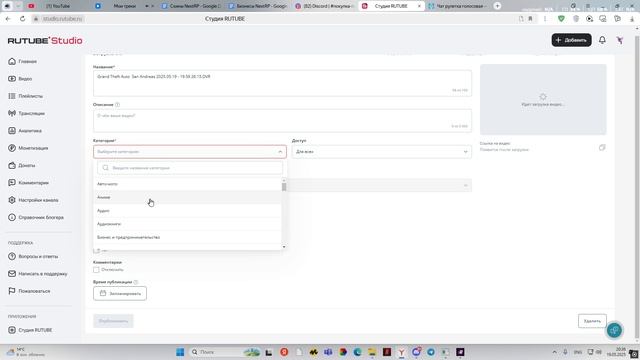This screenshot has height=360, width=640.
Task: Click the Удалить button
Action: pos(592,321)
